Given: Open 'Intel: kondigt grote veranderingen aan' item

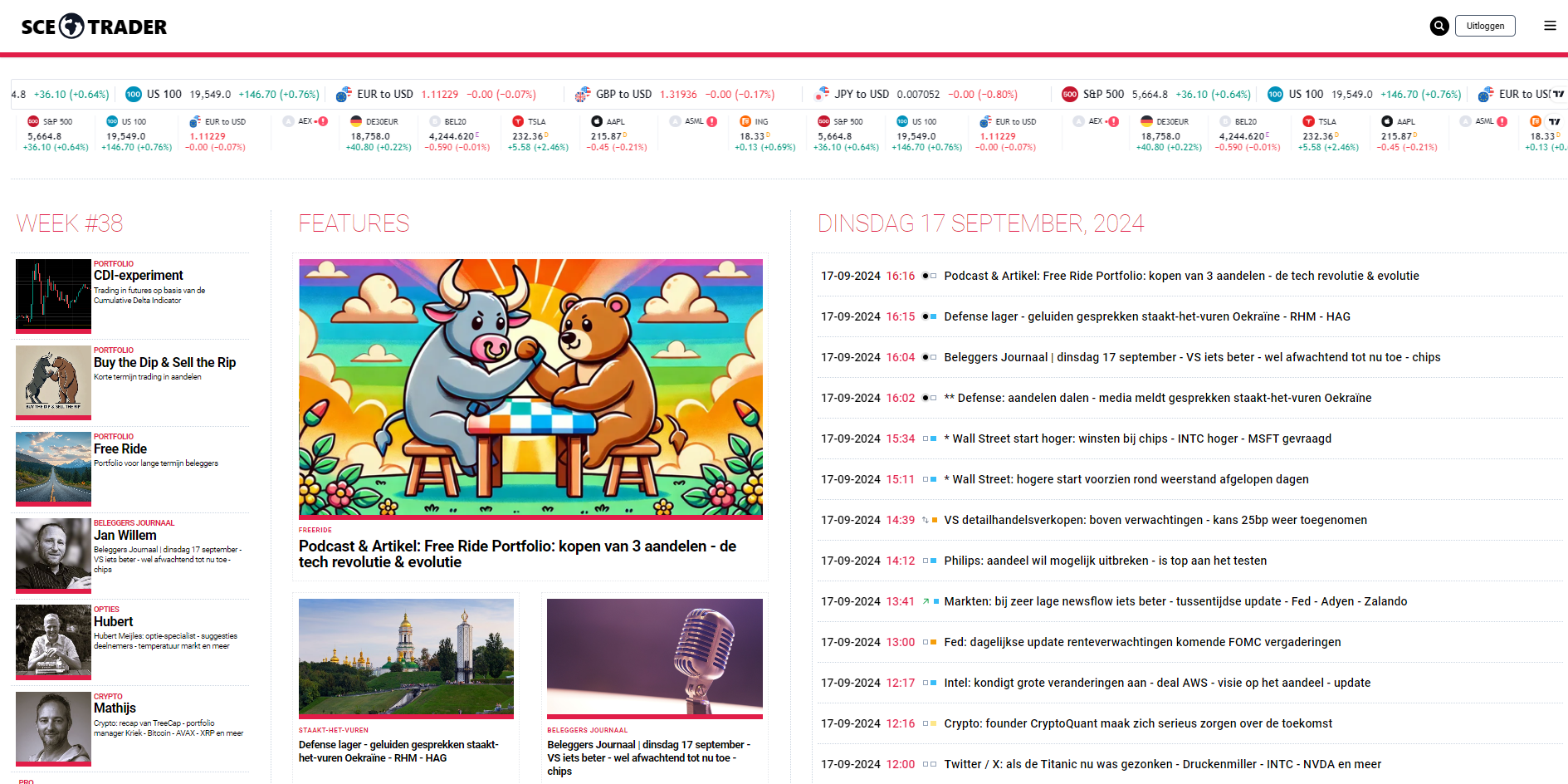Looking at the screenshot, I should coord(1157,683).
